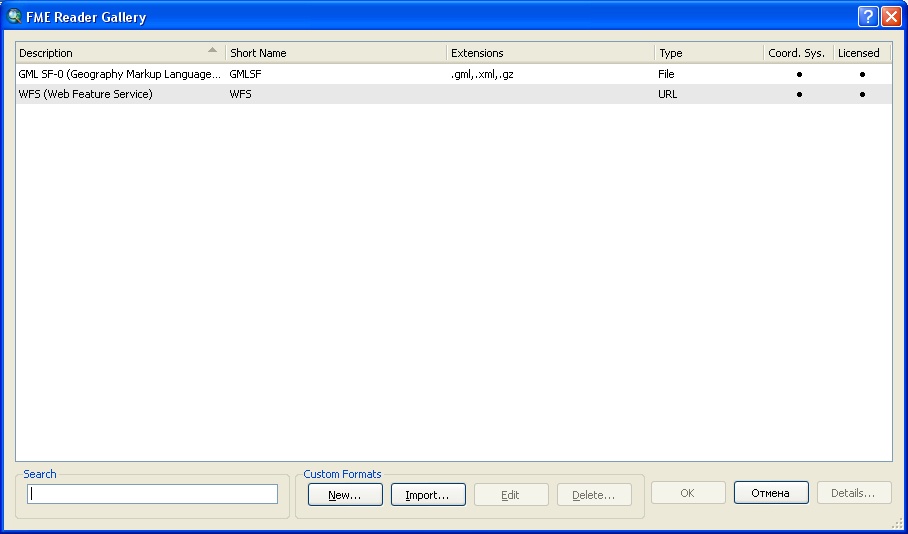908x534 pixels.
Task: Click the Отмена cancel button
Action: [771, 493]
